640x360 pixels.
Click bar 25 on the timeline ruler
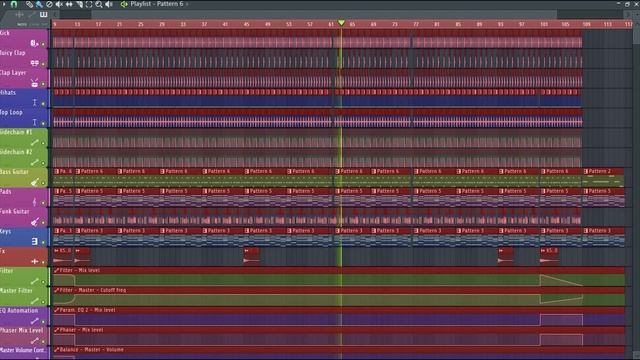coord(140,24)
